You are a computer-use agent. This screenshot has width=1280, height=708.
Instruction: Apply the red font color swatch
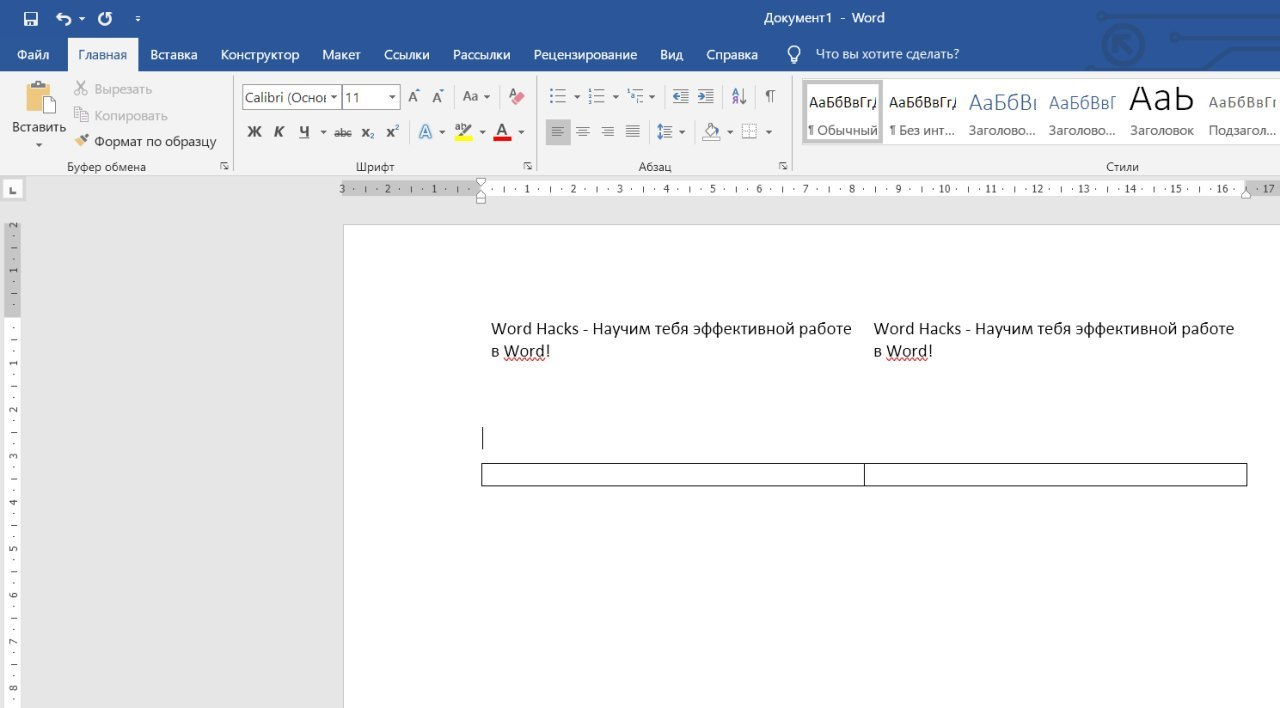click(502, 132)
